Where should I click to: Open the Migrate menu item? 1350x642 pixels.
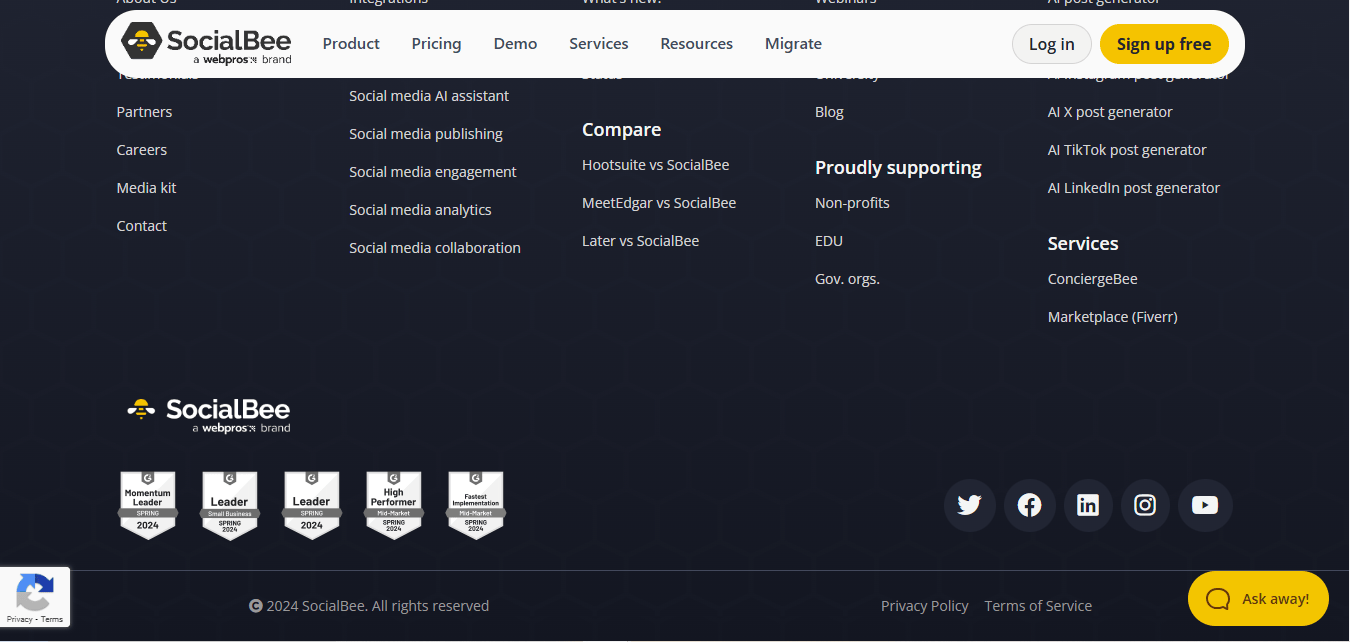(793, 44)
